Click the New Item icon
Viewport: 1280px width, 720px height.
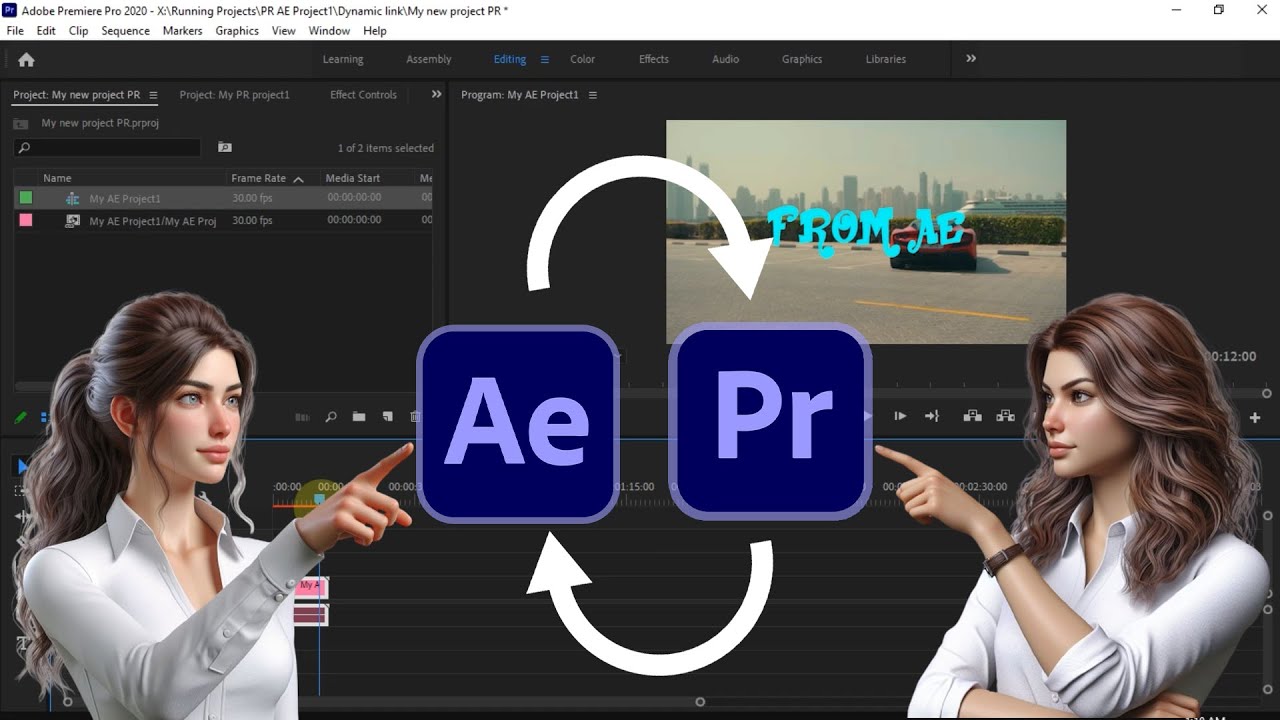point(387,417)
